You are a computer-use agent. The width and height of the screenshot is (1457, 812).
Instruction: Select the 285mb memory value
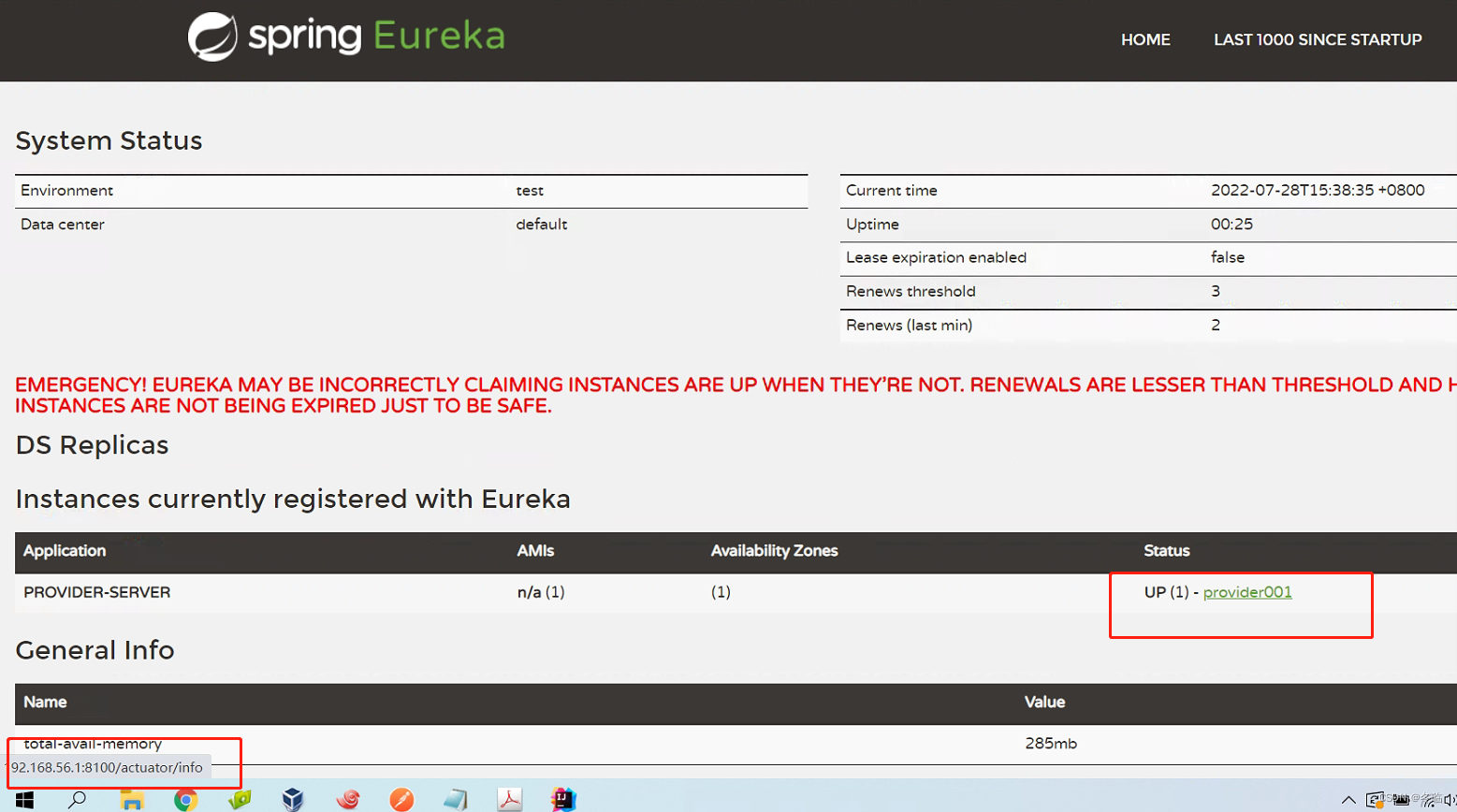(x=1051, y=744)
